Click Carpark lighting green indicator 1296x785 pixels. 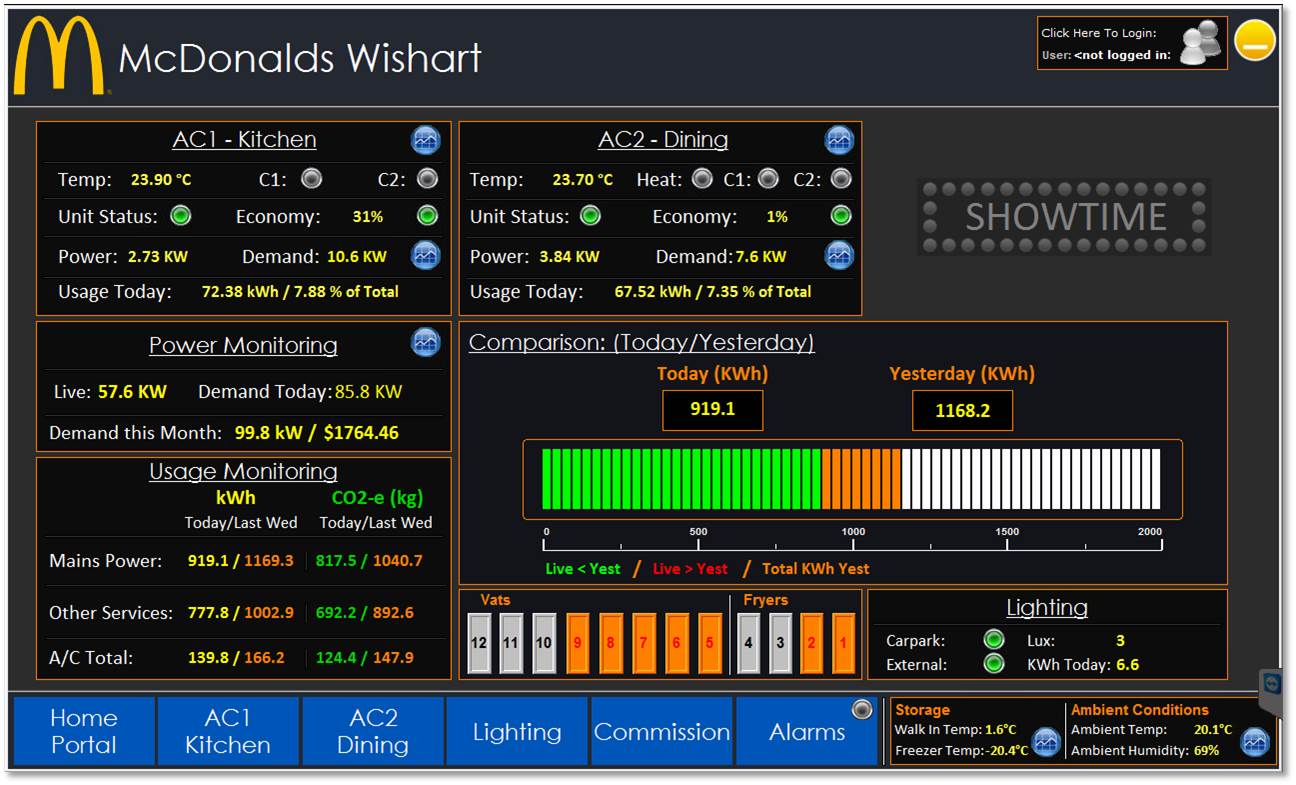993,640
